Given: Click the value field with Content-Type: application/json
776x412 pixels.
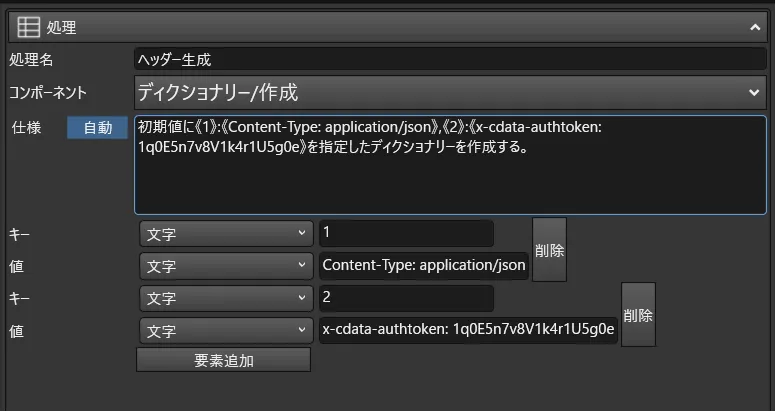Looking at the screenshot, I should tap(423, 266).
